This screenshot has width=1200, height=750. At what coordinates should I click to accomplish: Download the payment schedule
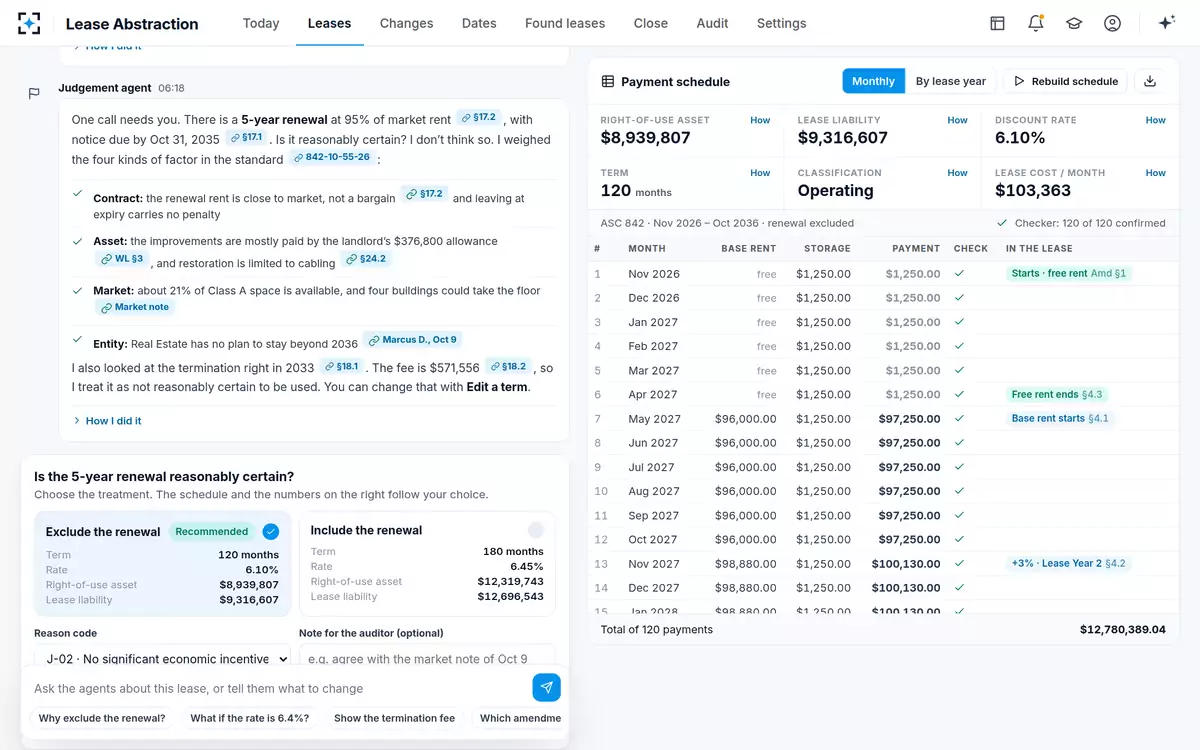(x=1150, y=81)
